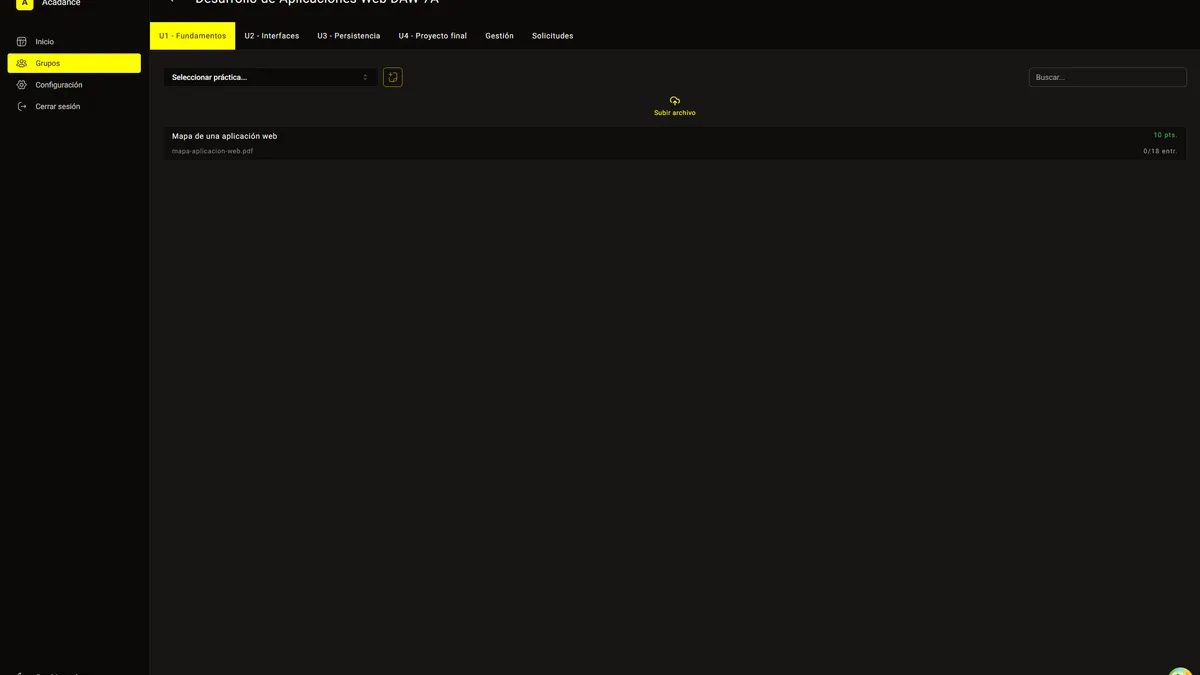Image resolution: width=1200 pixels, height=675 pixels.
Task: Click the Acadance app name
Action: pos(61,3)
